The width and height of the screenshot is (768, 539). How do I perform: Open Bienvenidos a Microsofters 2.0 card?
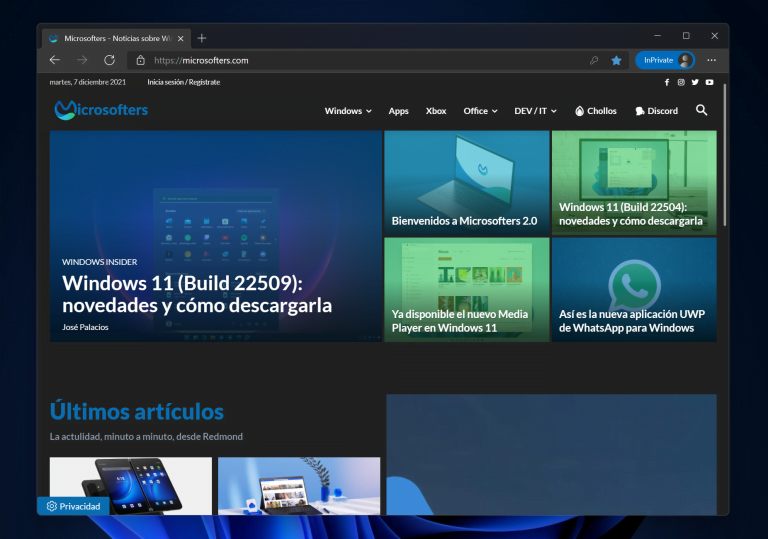467,182
